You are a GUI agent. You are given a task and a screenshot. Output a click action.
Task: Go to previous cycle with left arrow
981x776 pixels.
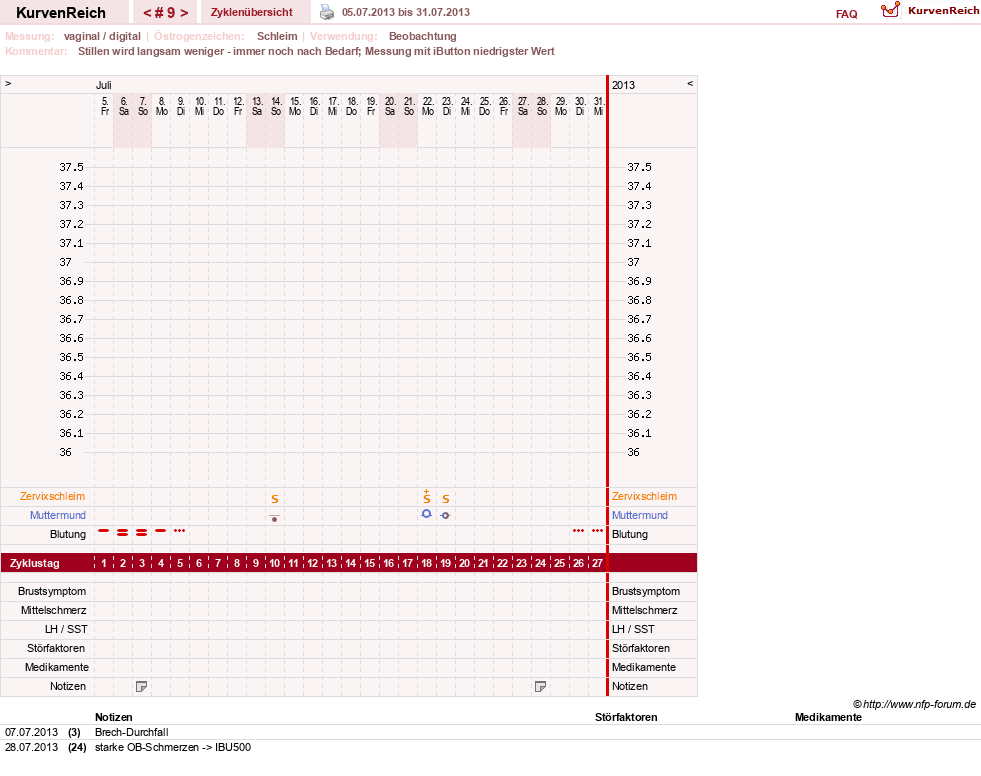tap(148, 13)
